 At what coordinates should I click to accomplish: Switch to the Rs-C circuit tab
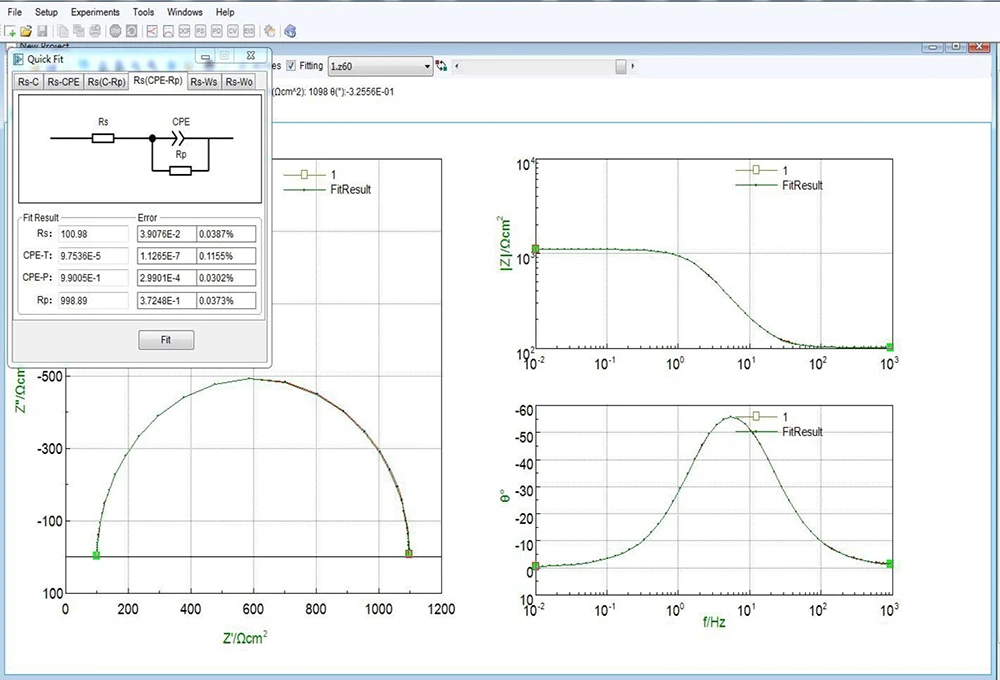click(x=27, y=81)
